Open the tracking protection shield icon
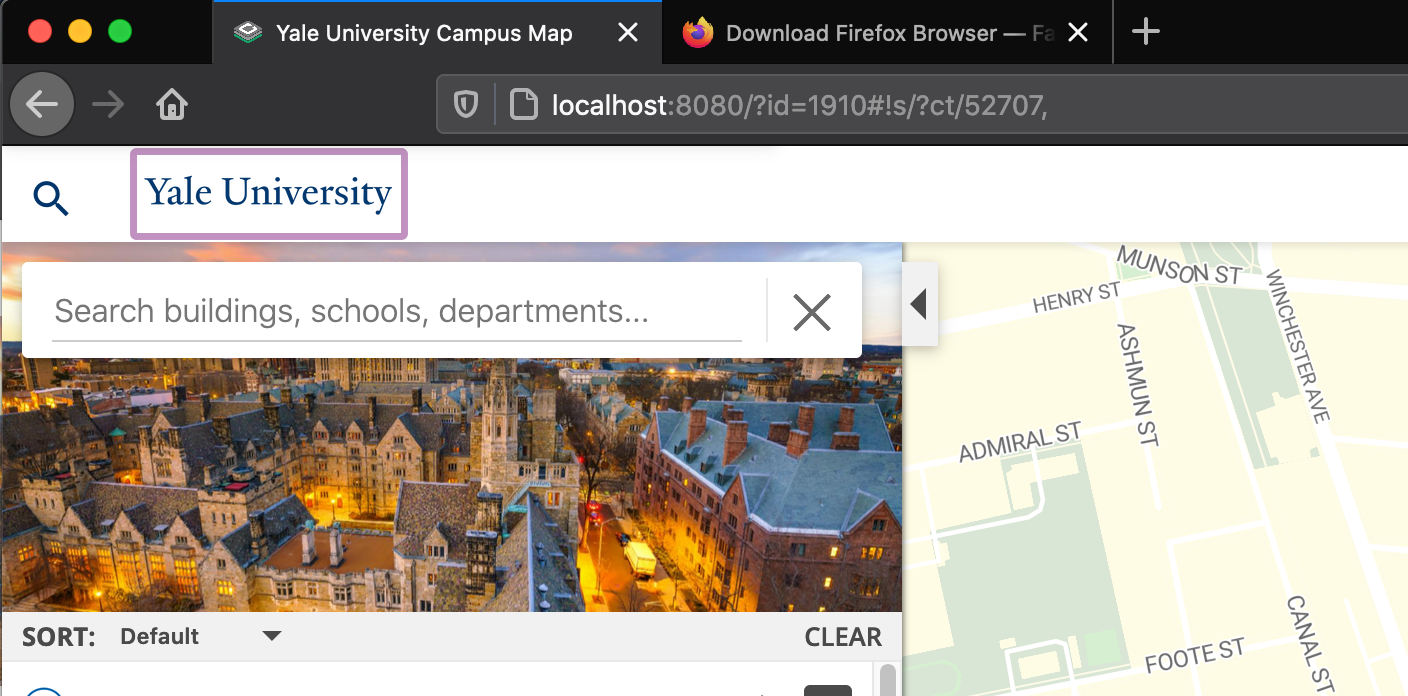The height and width of the screenshot is (696, 1408). point(466,104)
